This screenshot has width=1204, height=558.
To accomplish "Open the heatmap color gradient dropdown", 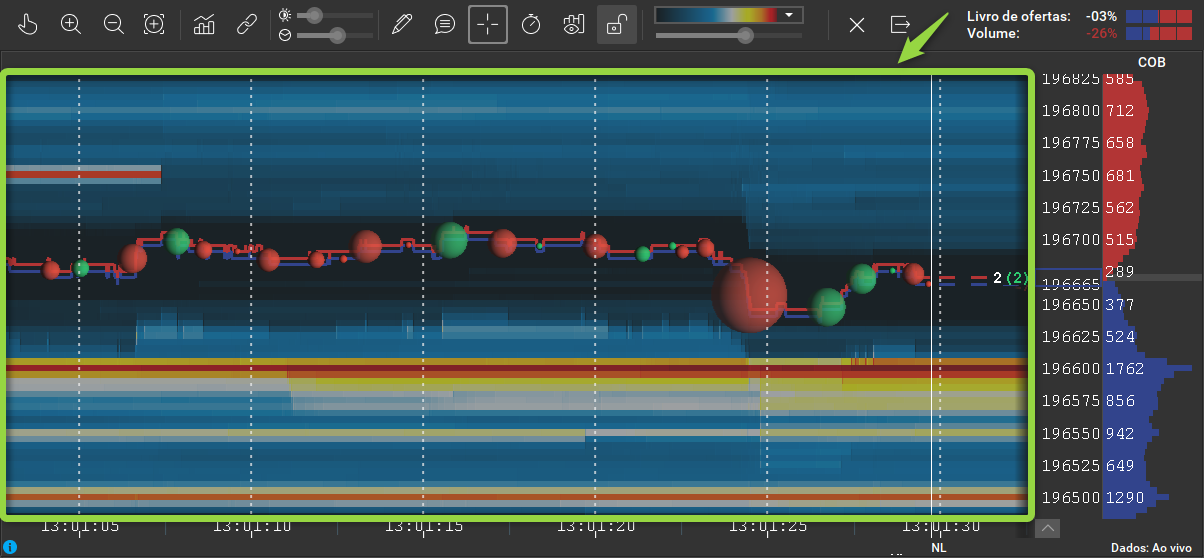I will tap(729, 15).
